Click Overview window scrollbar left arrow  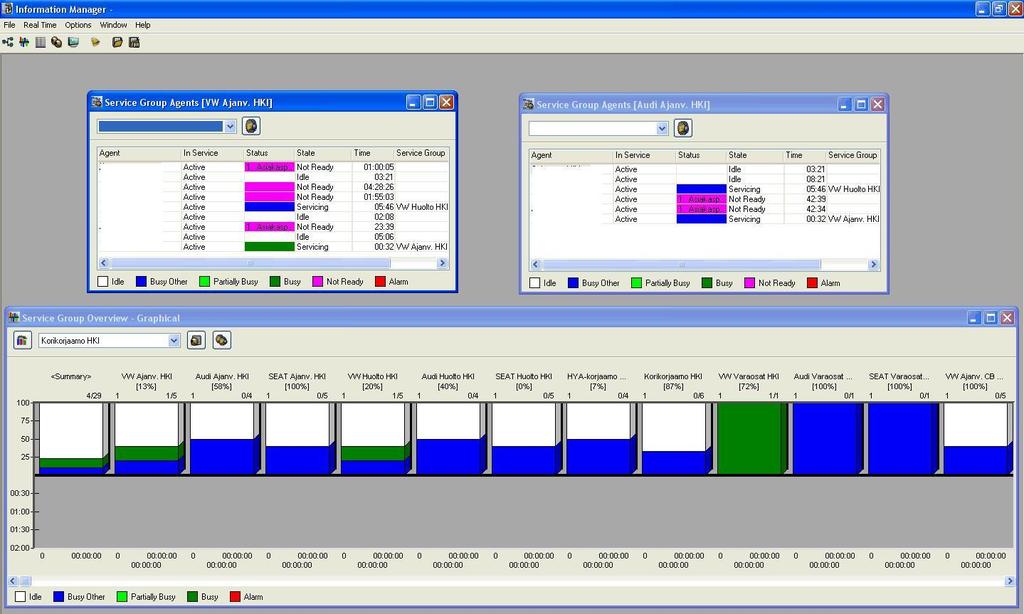[13, 581]
